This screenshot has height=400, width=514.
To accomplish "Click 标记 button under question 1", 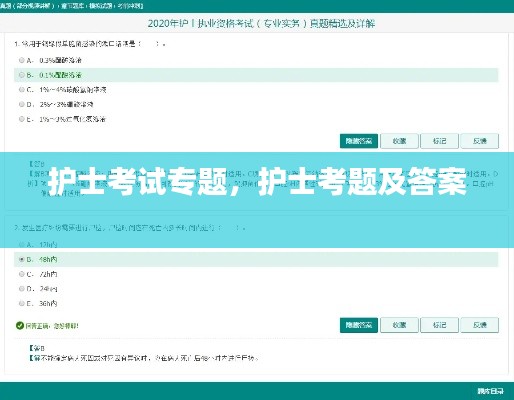I will point(439,141).
